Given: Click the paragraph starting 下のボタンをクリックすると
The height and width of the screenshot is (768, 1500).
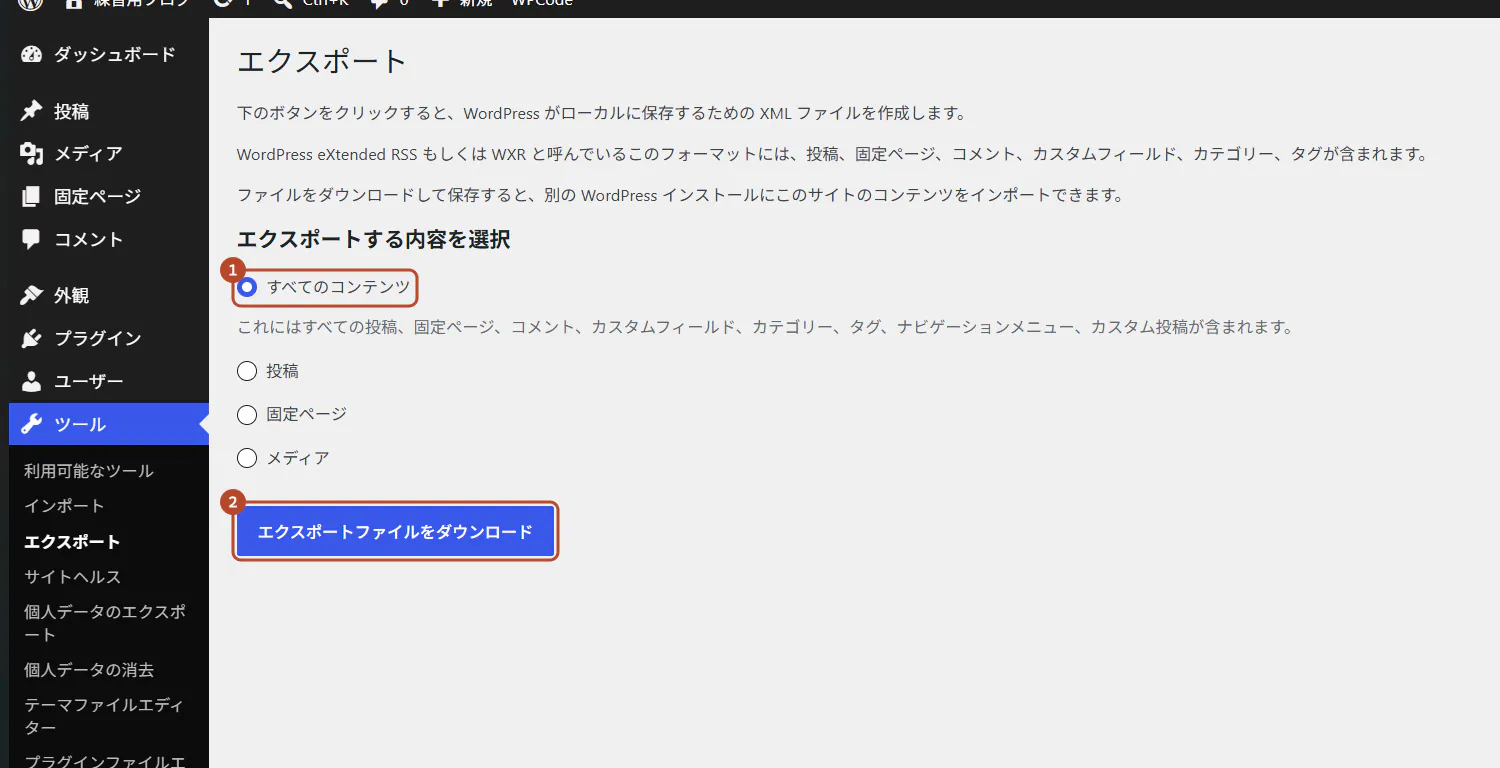Looking at the screenshot, I should (601, 113).
